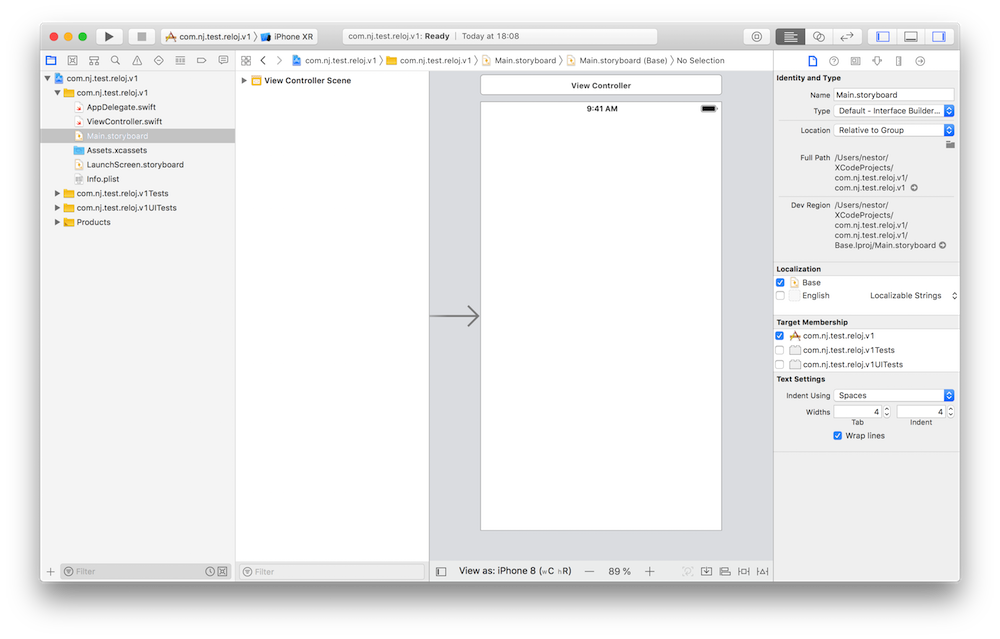
Task: Click the Stop button in toolbar
Action: [x=141, y=37]
